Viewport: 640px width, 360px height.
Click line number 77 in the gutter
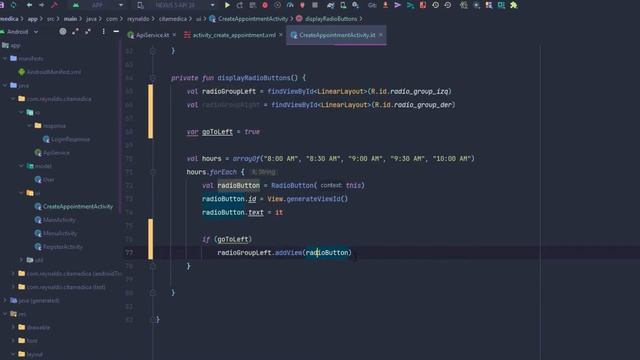coord(129,253)
